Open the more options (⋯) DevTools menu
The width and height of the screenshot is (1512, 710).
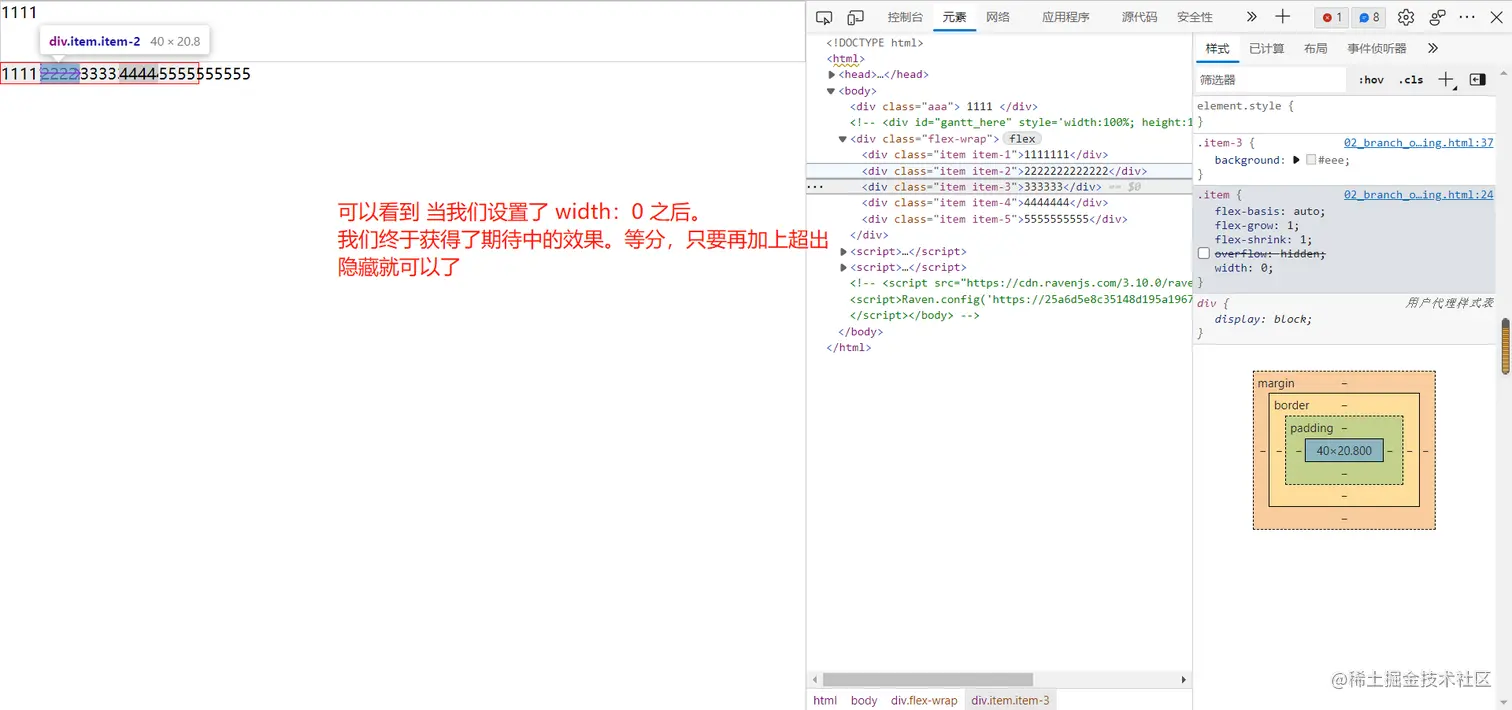tap(1466, 17)
